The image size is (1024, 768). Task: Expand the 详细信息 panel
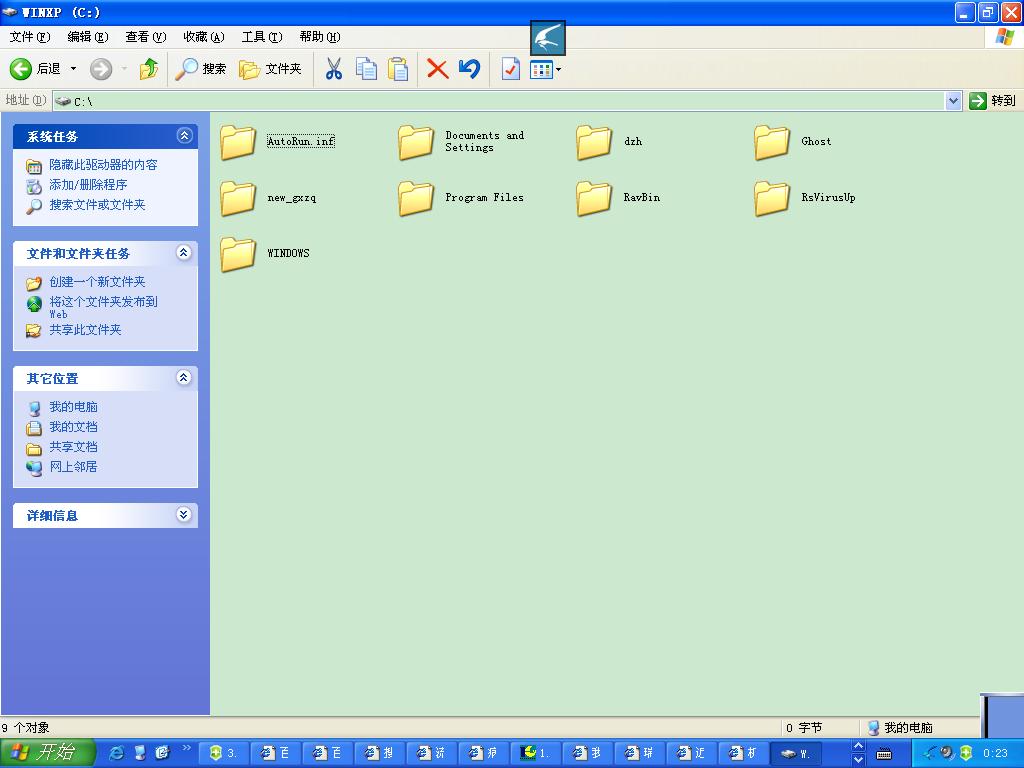184,515
